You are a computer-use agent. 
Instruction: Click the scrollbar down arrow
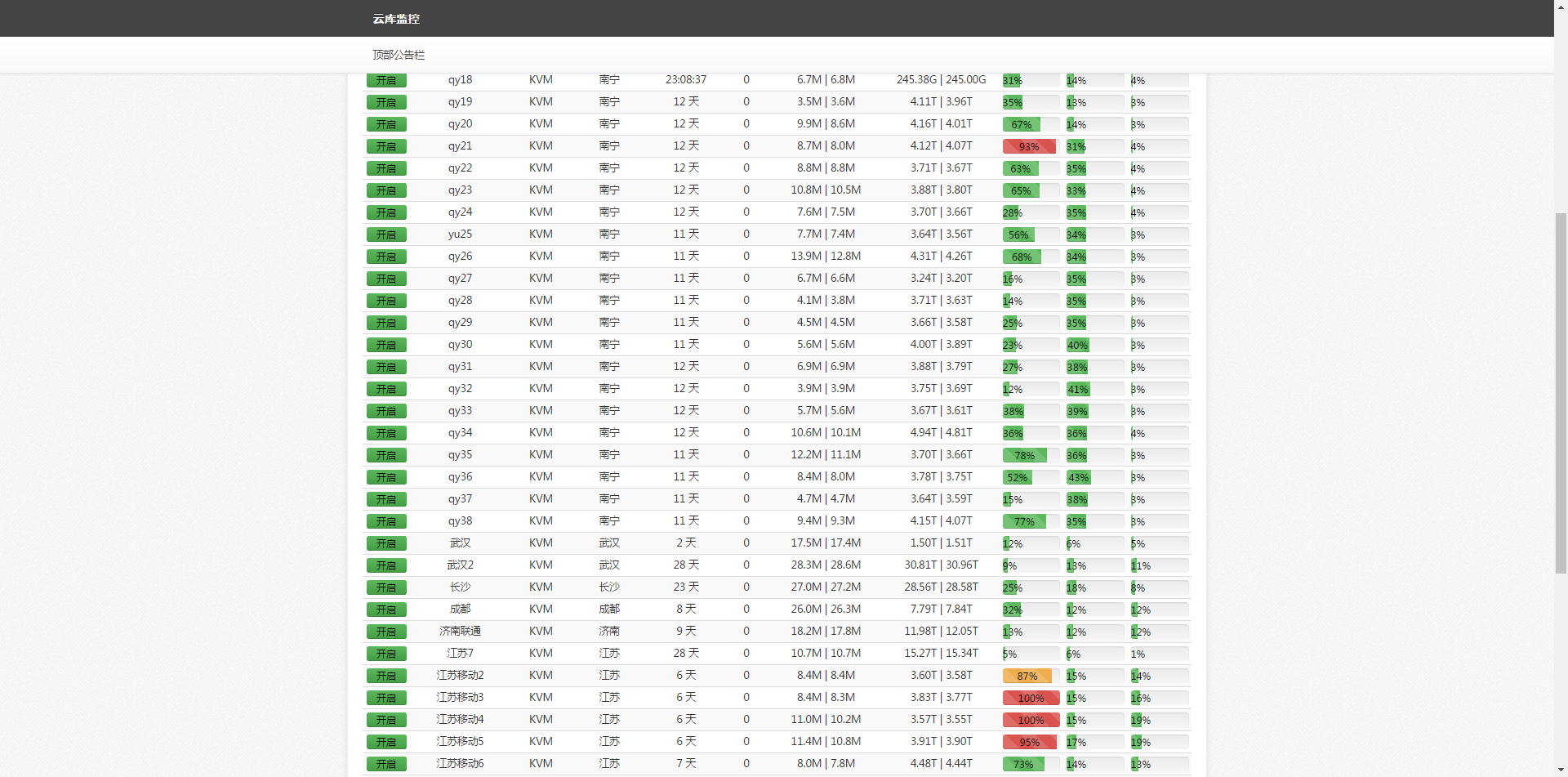tap(1561, 770)
